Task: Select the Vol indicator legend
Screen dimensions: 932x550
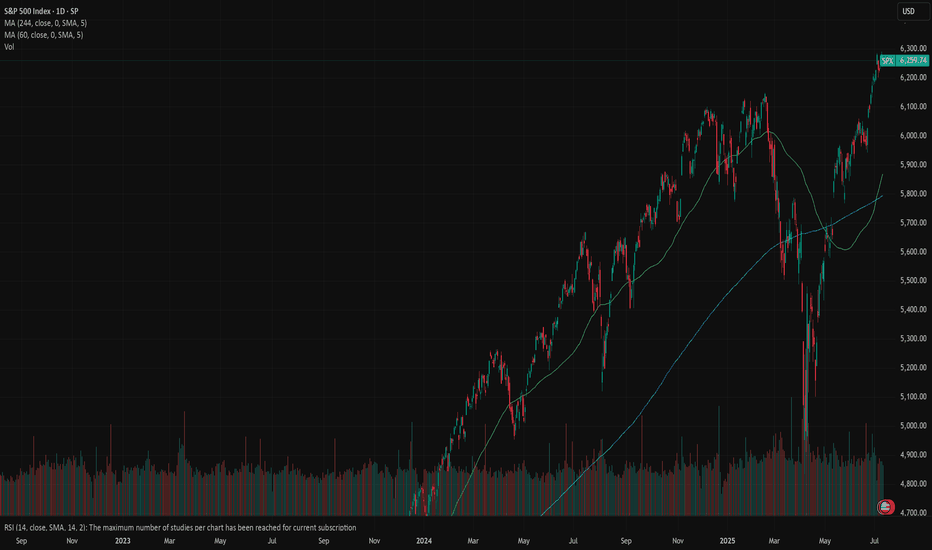Action: (9, 47)
